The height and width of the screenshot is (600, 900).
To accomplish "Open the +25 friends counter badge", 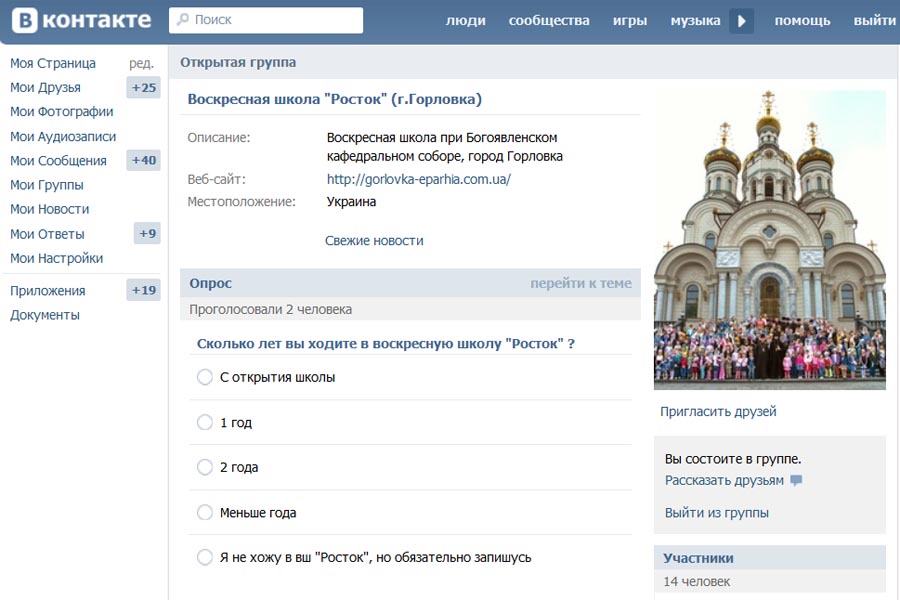I will point(144,88).
